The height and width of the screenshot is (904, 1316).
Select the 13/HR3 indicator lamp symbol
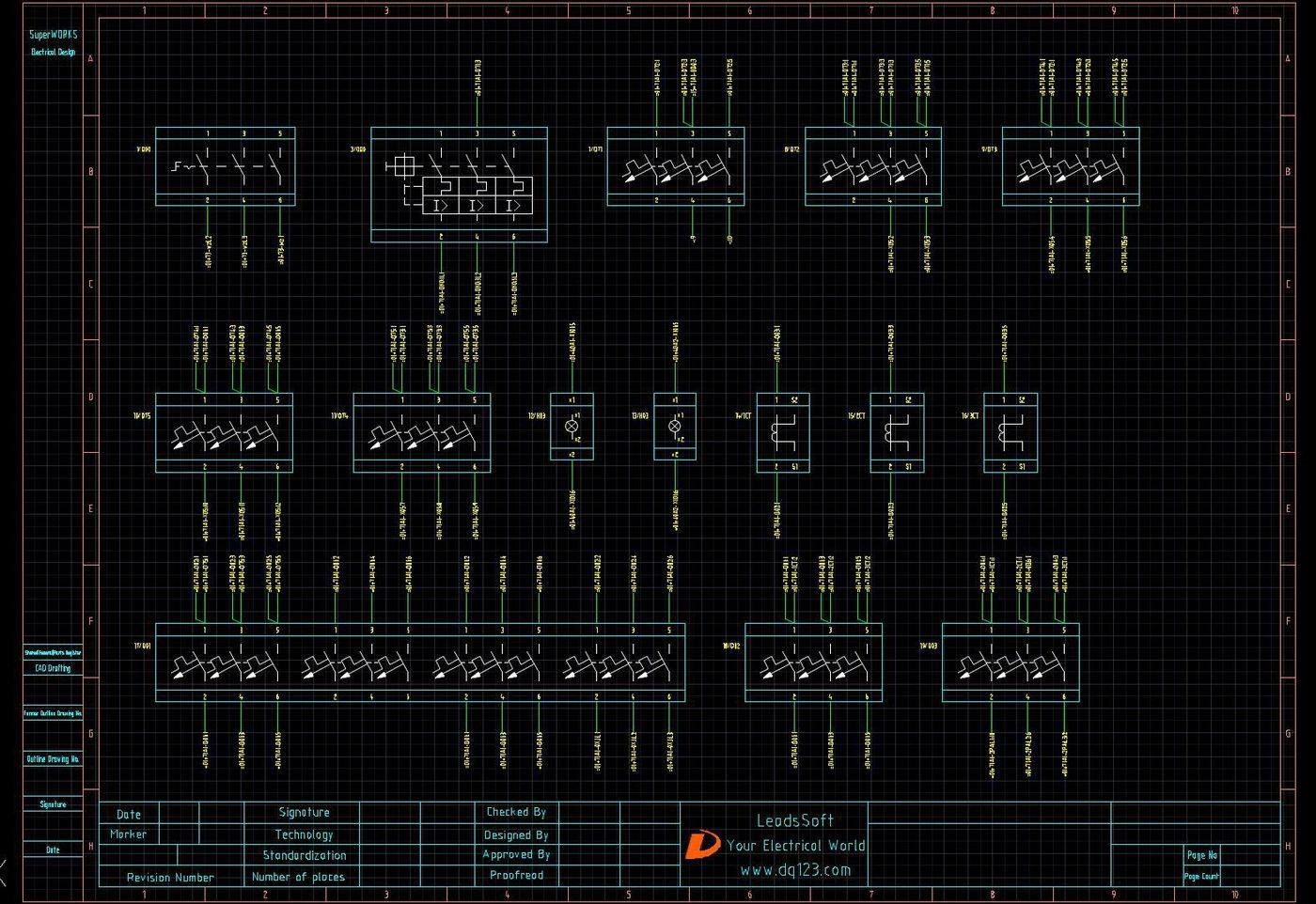675,427
